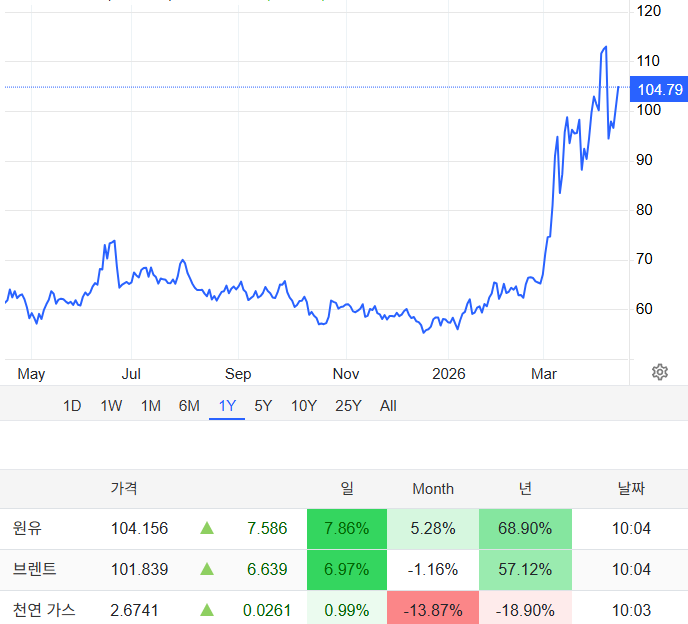Click green up arrow in 천연 가스 row
Screen dimensions: 688x624
[207, 609]
